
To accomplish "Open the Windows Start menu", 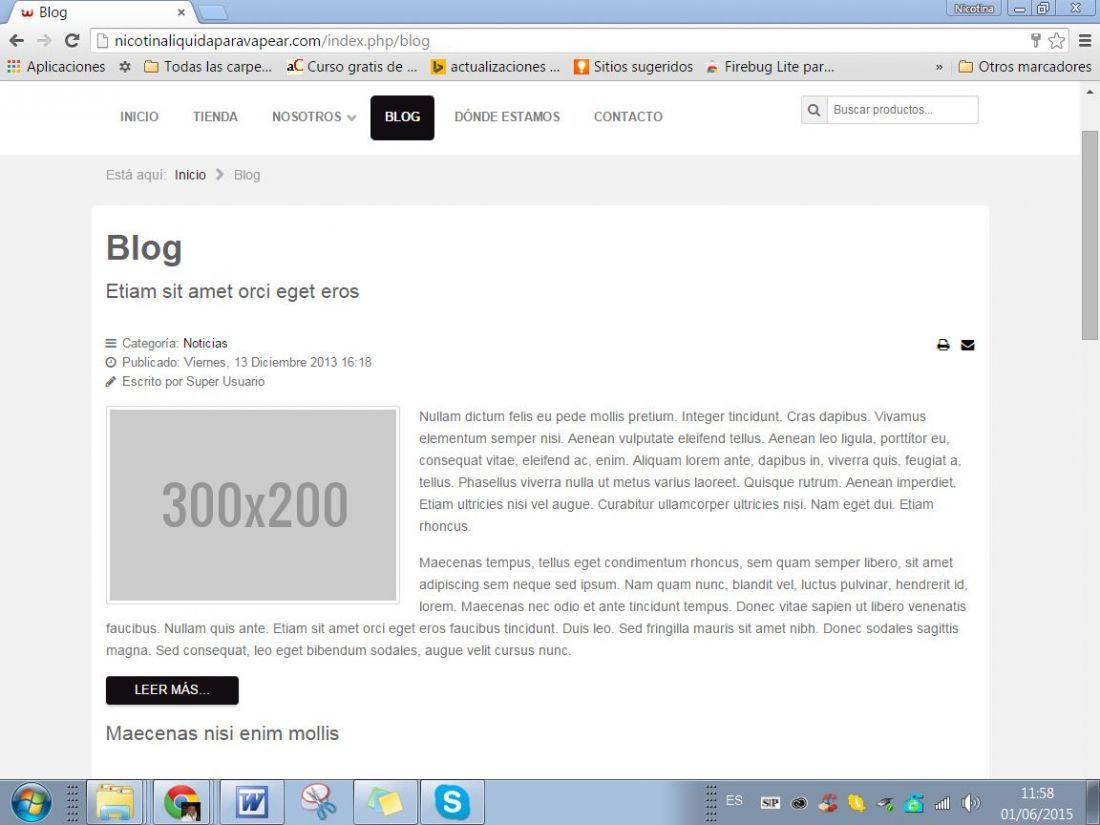I will [31, 803].
